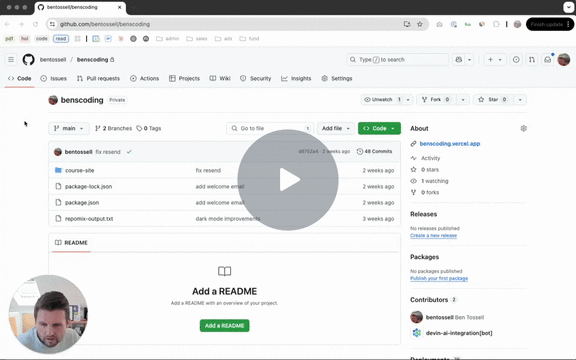Click the Unwatch button

tap(382, 100)
